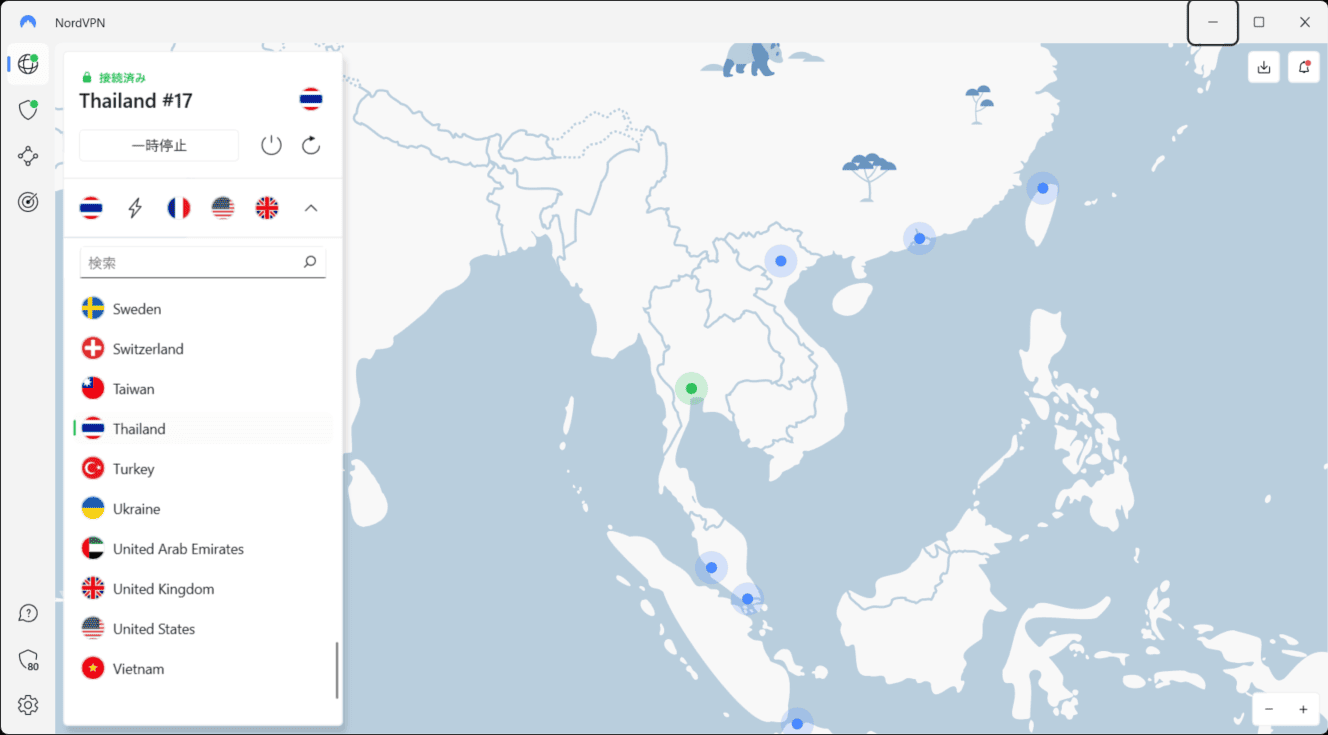This screenshot has height=735, width=1328.
Task: Select United Kingdom in the country list
Action: tap(204, 589)
